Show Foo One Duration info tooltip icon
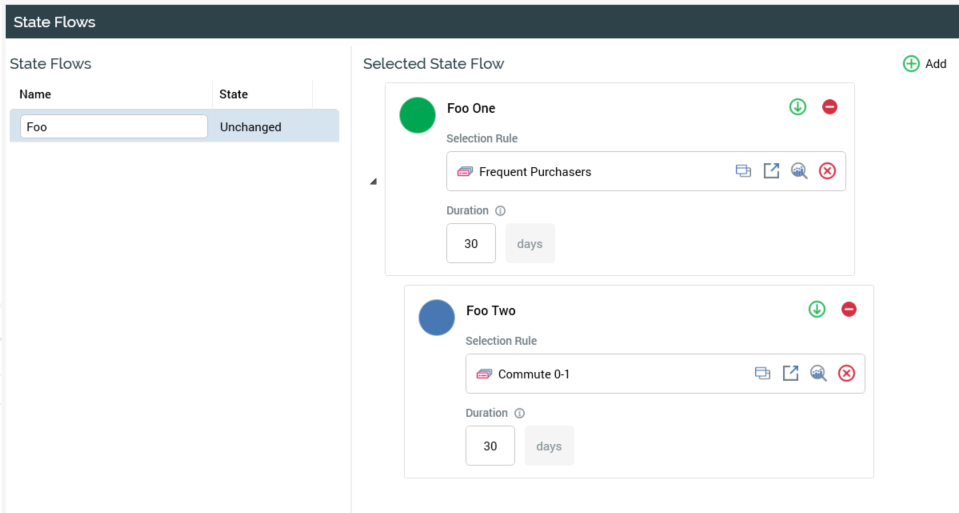This screenshot has width=959, height=513. click(x=500, y=211)
